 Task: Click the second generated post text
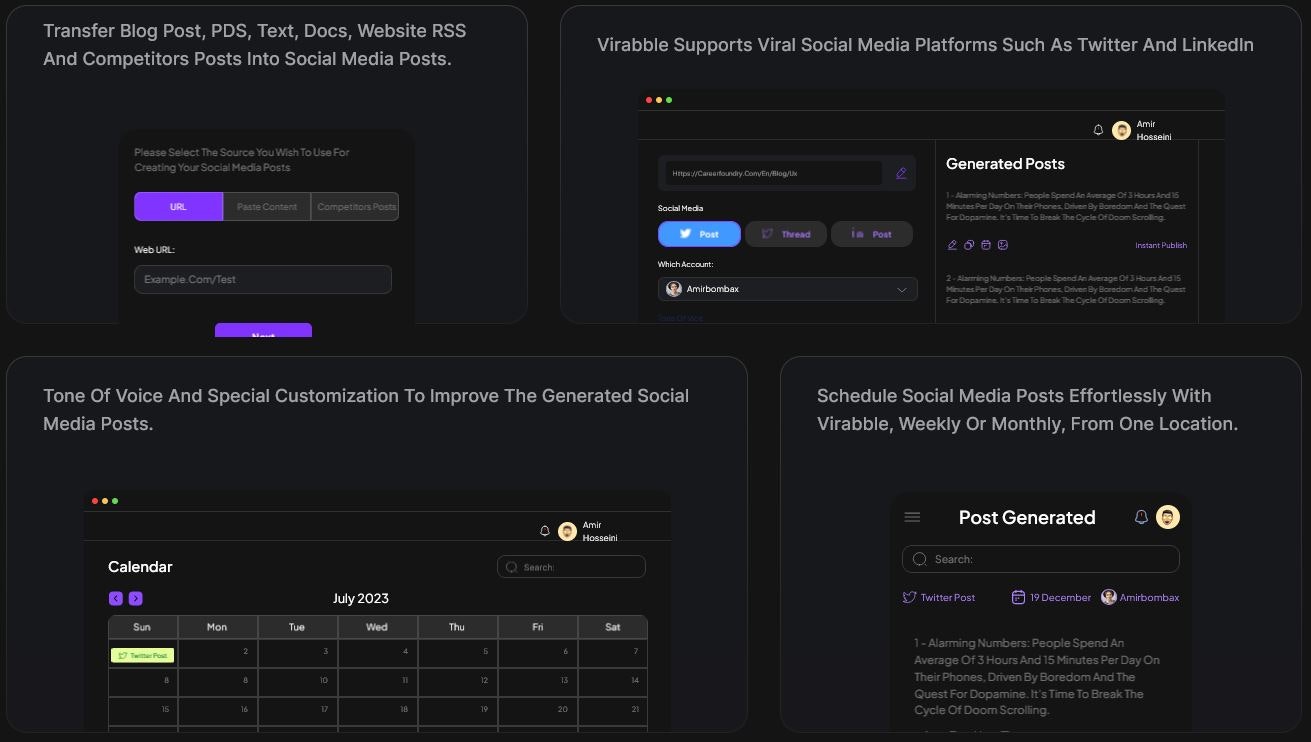(1066, 289)
